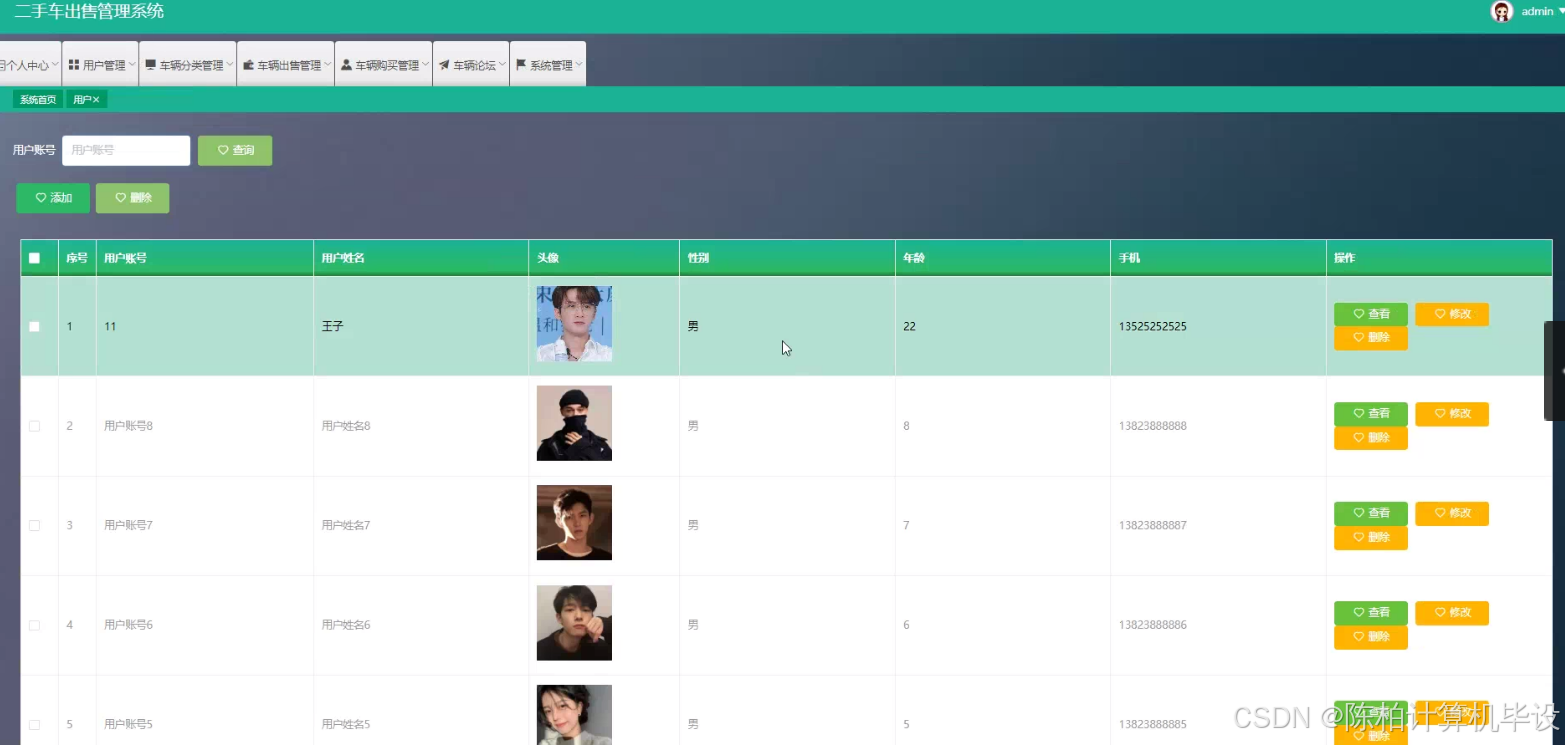Click 修改 for 用户账号7
1565x745 pixels.
point(1452,513)
